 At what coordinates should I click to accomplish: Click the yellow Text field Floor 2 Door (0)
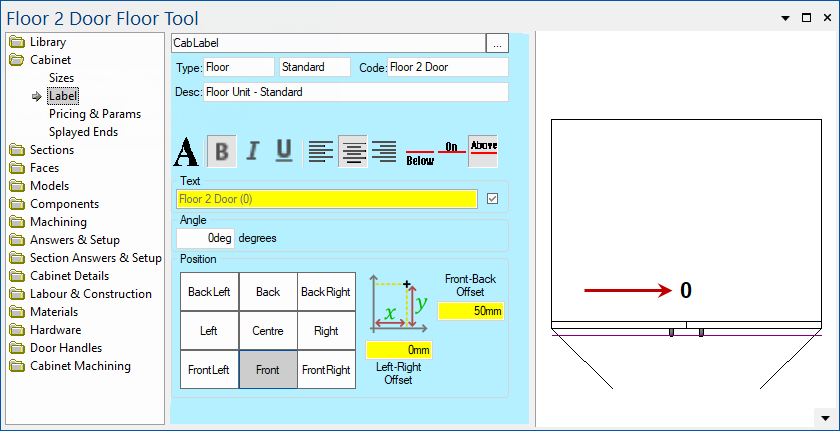327,199
